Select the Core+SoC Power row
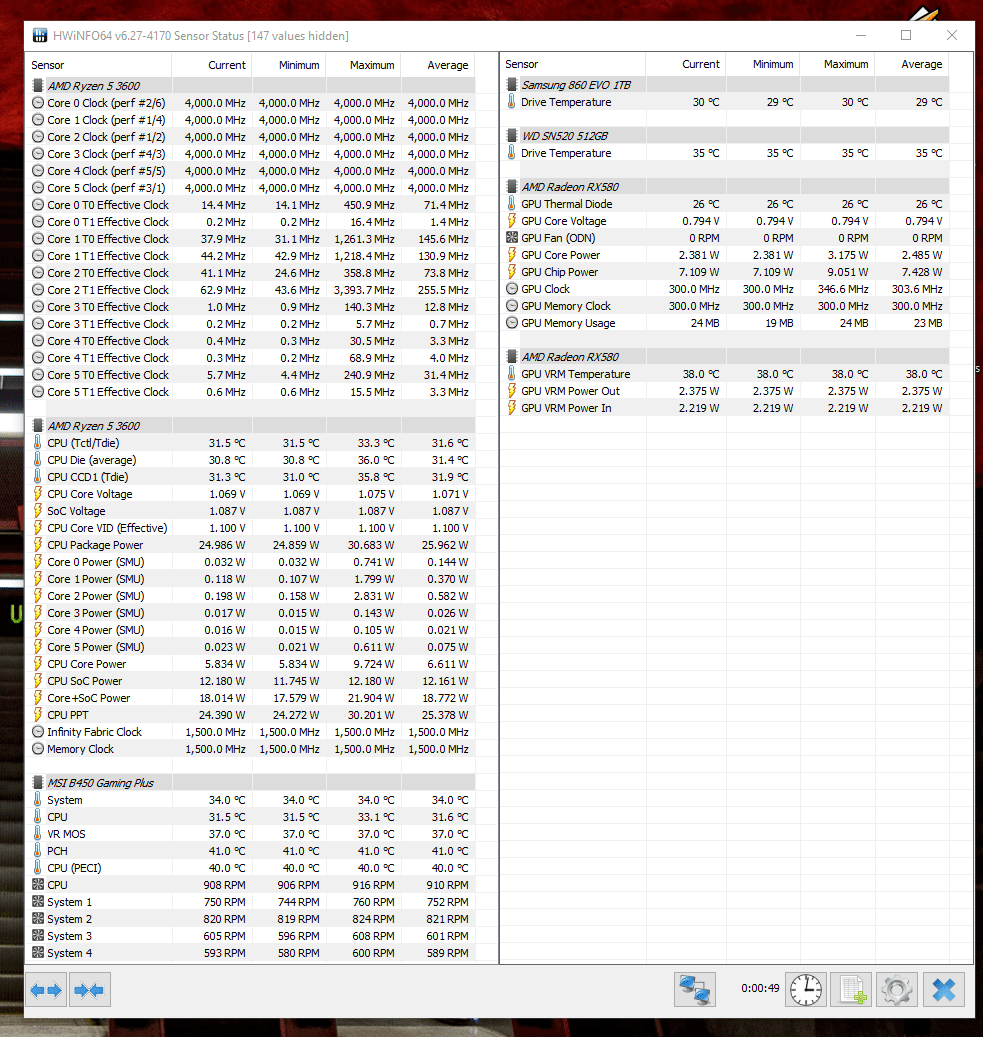The image size is (983, 1037). pyautogui.click(x=253, y=698)
